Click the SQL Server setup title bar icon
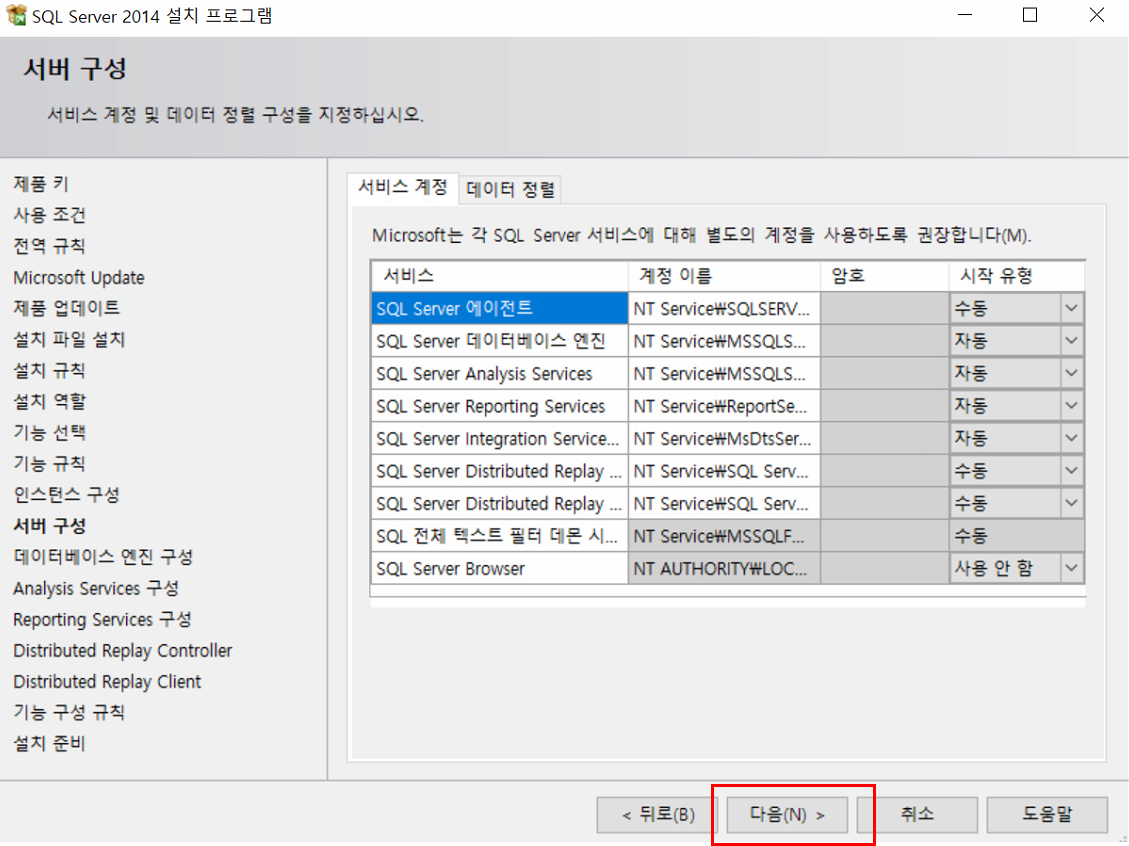The height and width of the screenshot is (846, 1129). 16,14
